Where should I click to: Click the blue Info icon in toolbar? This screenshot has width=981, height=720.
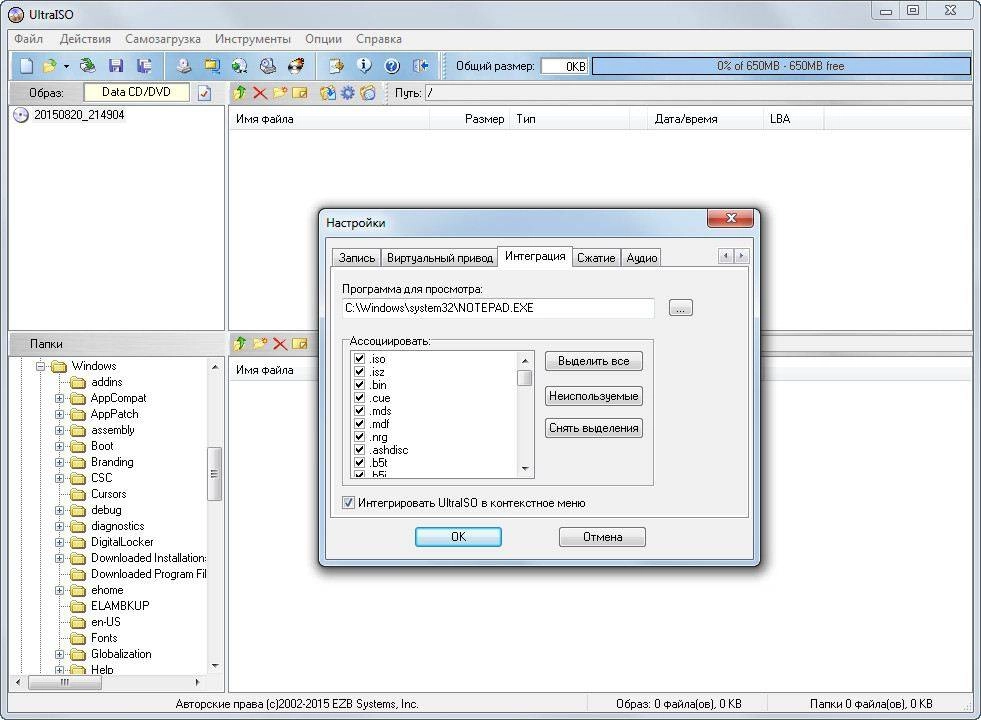(x=364, y=66)
